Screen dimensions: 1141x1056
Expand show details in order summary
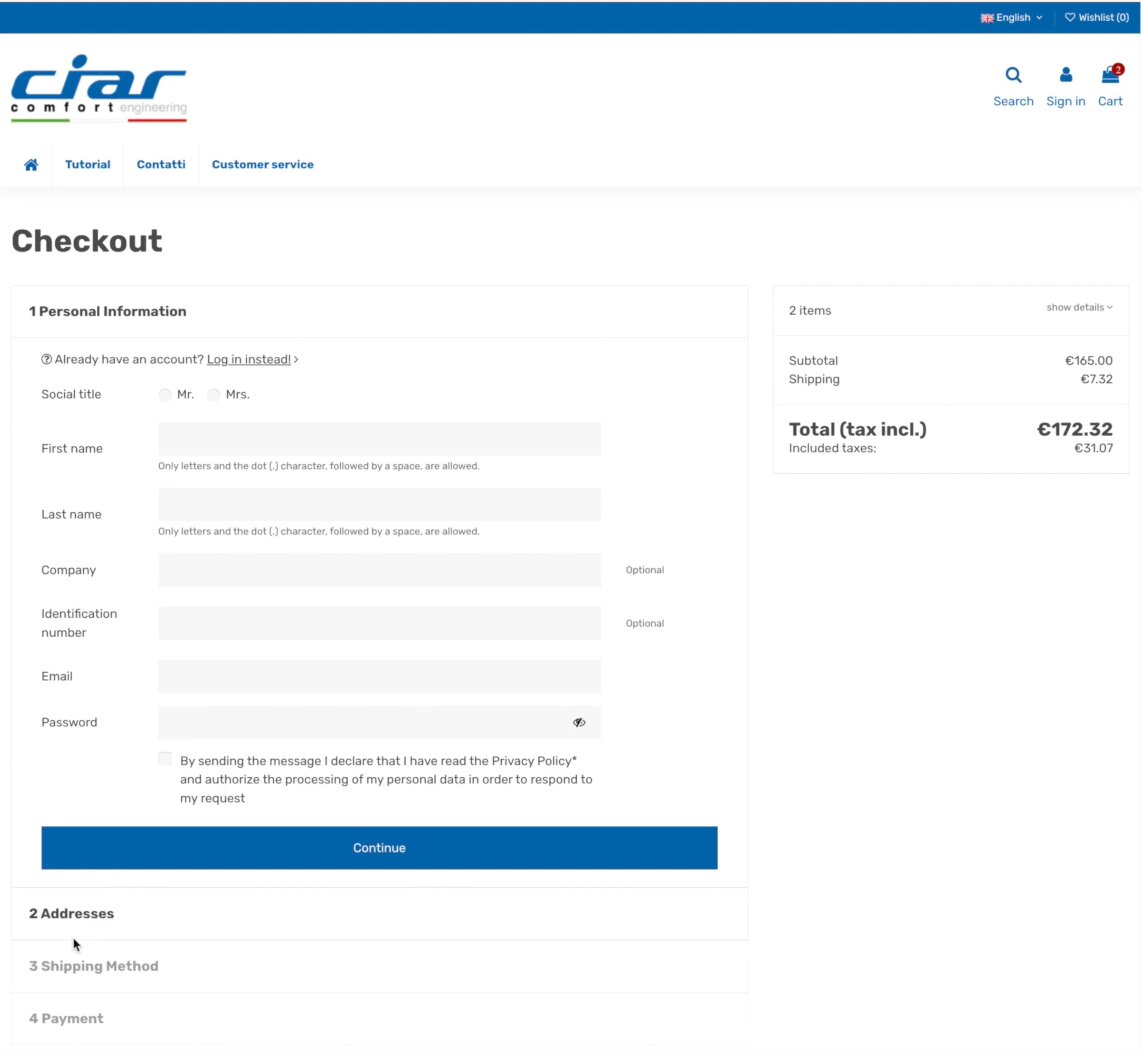[x=1079, y=307]
